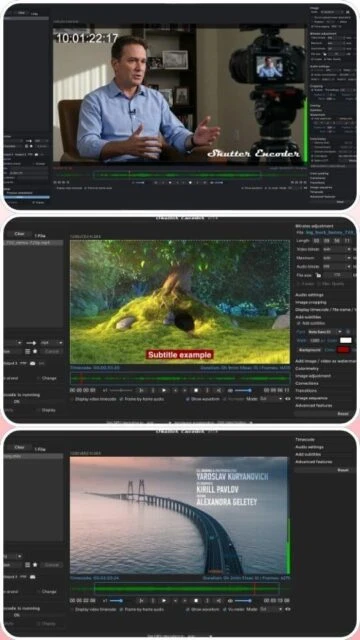Stop playback in subtitle example window

click(x=196, y=390)
